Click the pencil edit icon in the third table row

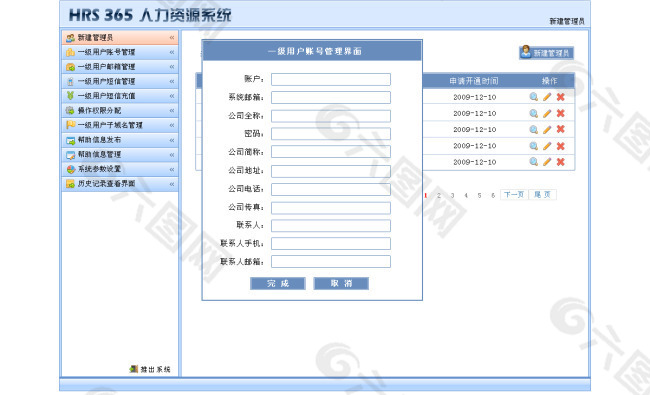click(547, 129)
